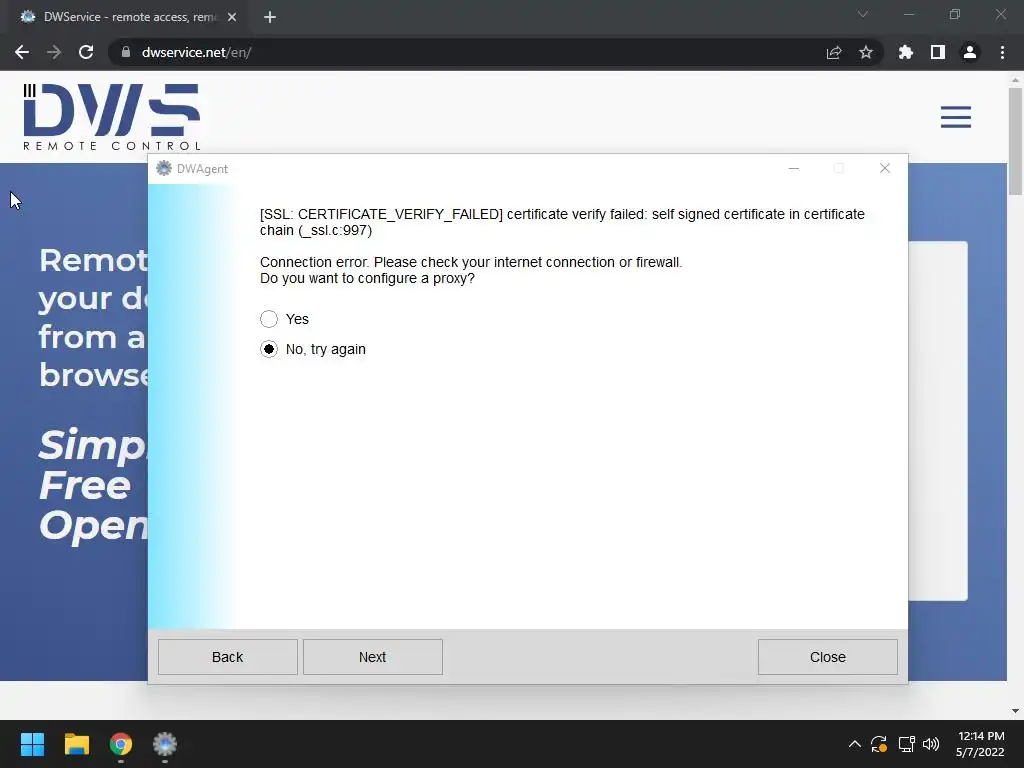Viewport: 1024px width, 768px height.
Task: Click the forward navigation arrow
Action: (x=54, y=52)
